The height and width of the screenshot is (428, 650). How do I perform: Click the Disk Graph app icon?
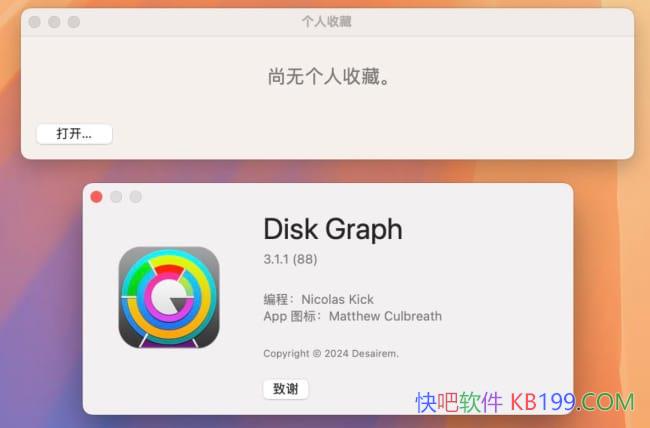tap(169, 297)
